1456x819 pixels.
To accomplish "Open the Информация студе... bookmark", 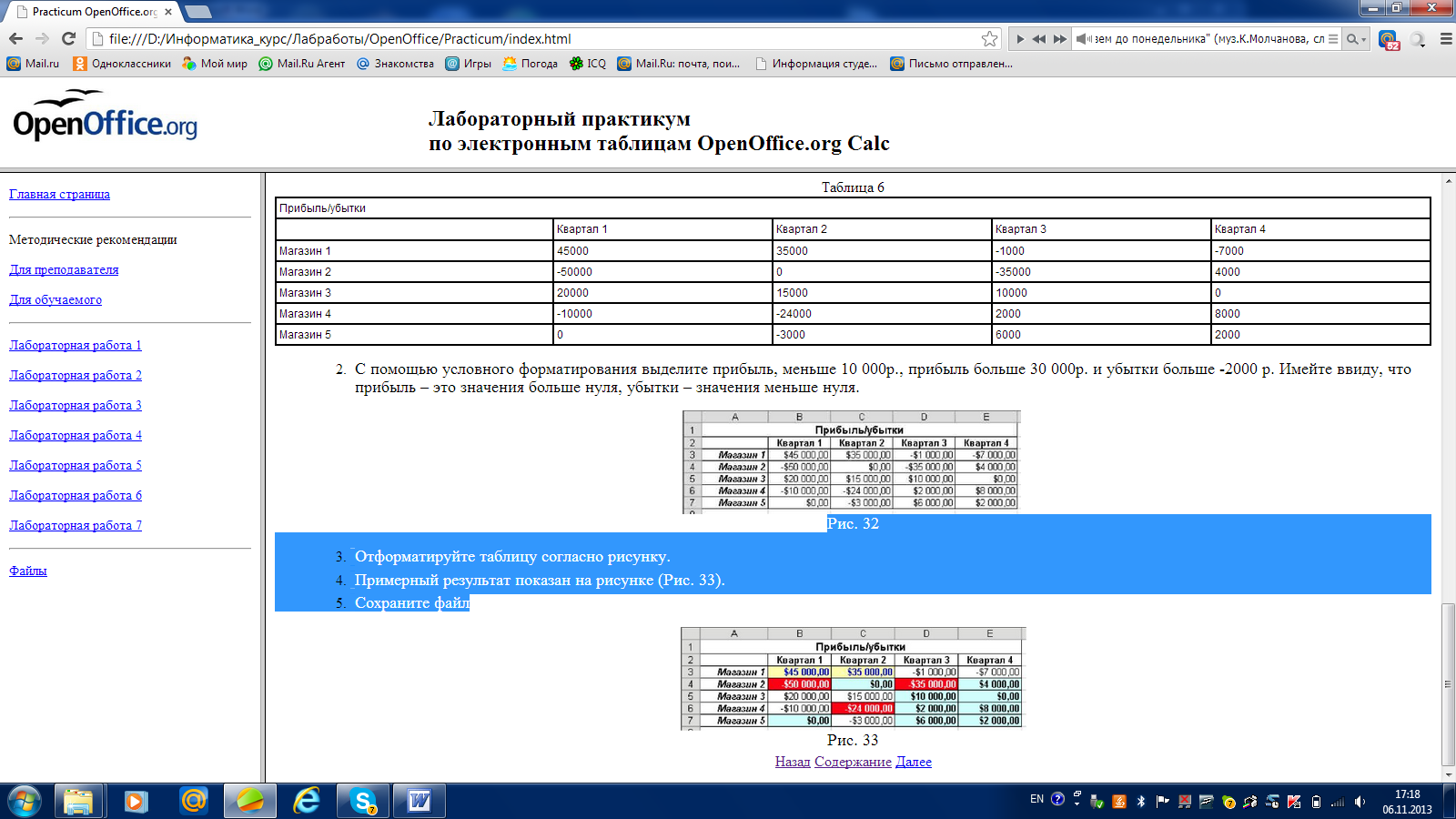I will (x=816, y=64).
